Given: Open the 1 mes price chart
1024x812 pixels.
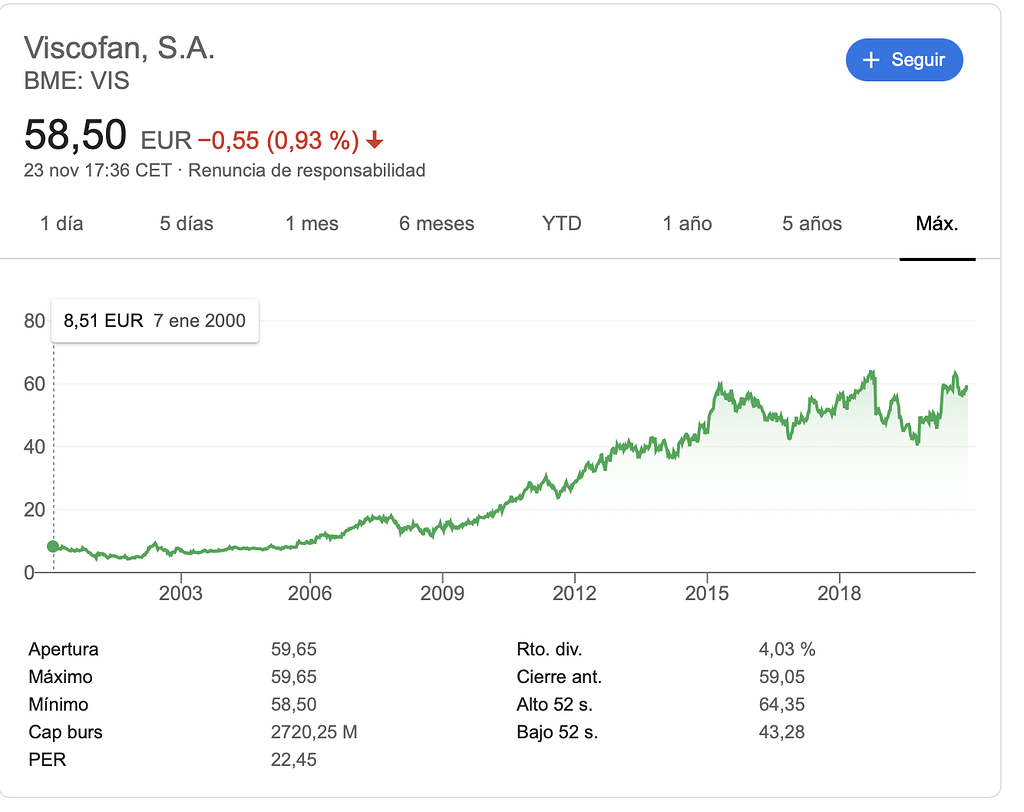Looking at the screenshot, I should [x=311, y=224].
